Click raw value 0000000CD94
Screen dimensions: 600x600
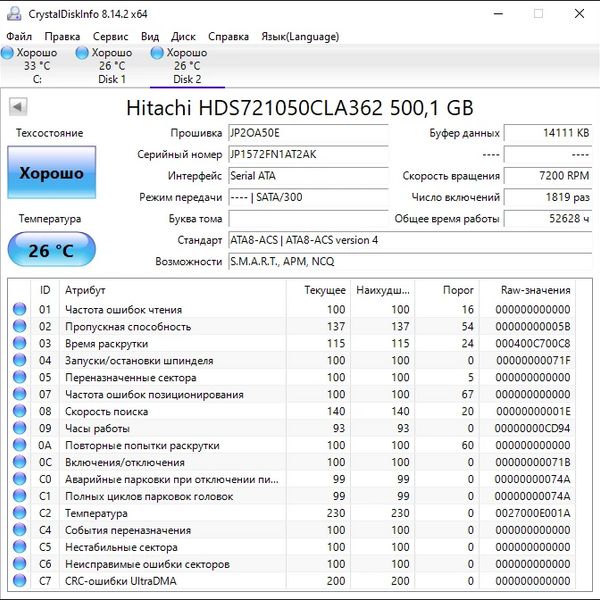[532, 428]
